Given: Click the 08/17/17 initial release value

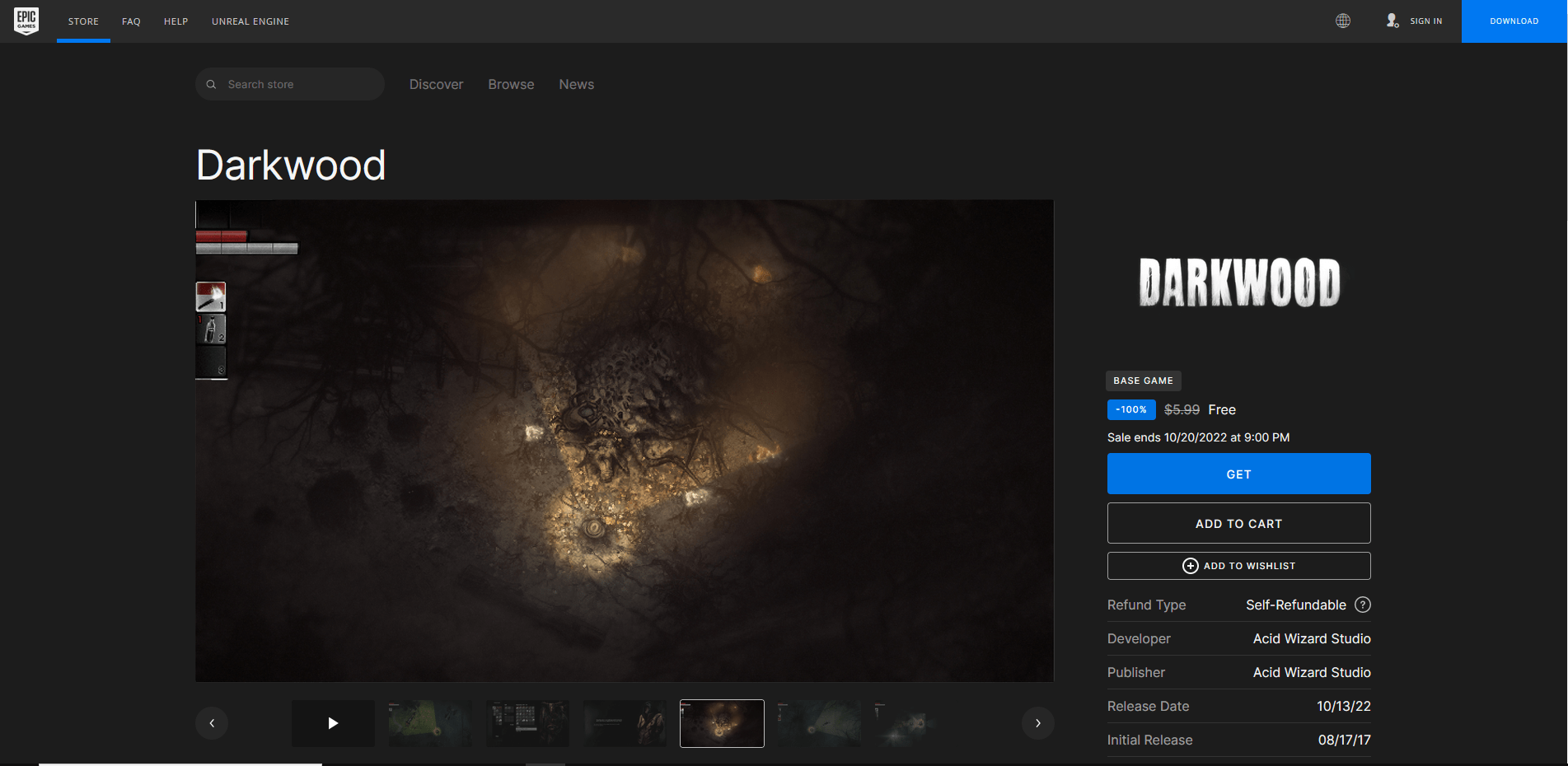Looking at the screenshot, I should (1345, 740).
